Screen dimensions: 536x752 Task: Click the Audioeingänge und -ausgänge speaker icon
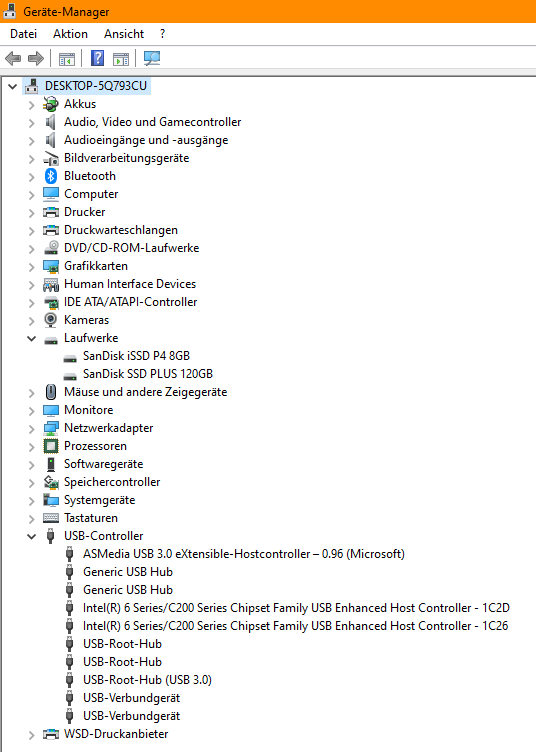(x=50, y=140)
